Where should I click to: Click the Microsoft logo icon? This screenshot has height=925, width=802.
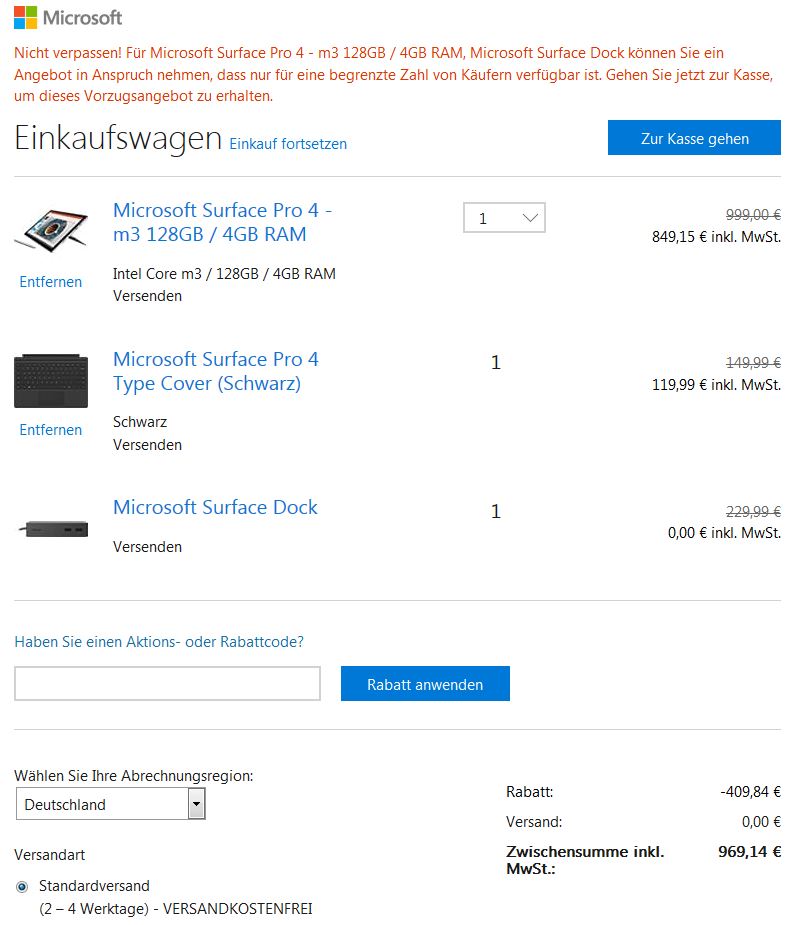[25, 18]
